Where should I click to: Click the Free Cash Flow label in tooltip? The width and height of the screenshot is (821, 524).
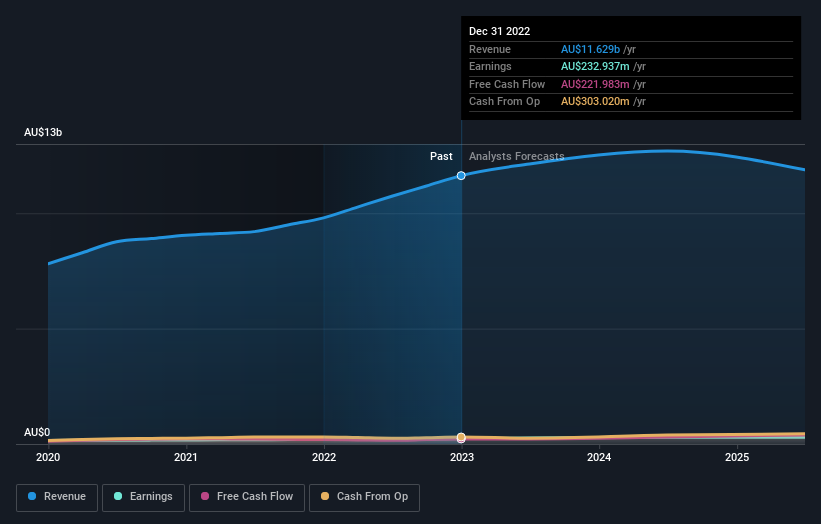click(507, 84)
